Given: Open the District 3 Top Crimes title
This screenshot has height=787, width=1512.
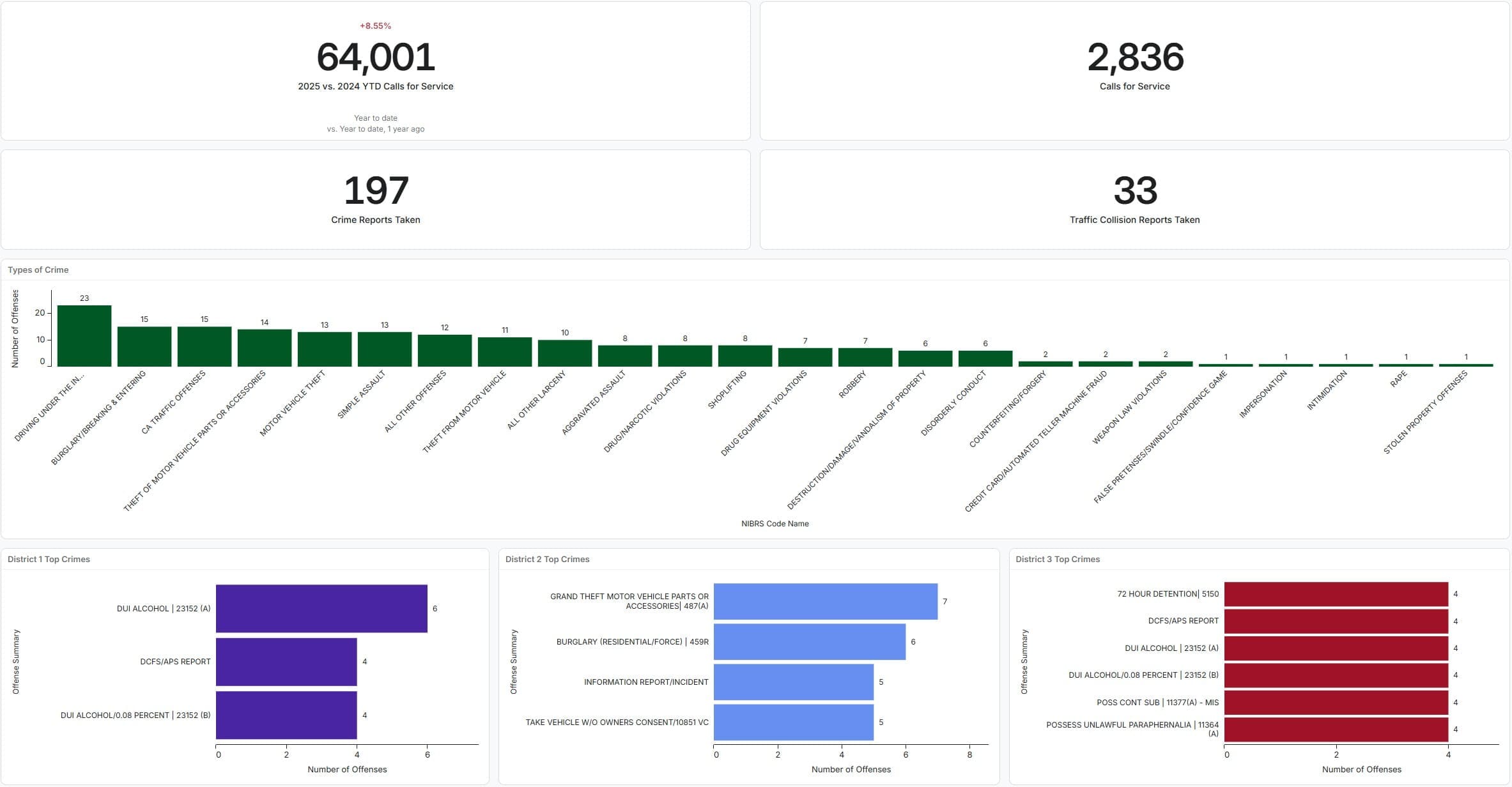Looking at the screenshot, I should point(1058,559).
